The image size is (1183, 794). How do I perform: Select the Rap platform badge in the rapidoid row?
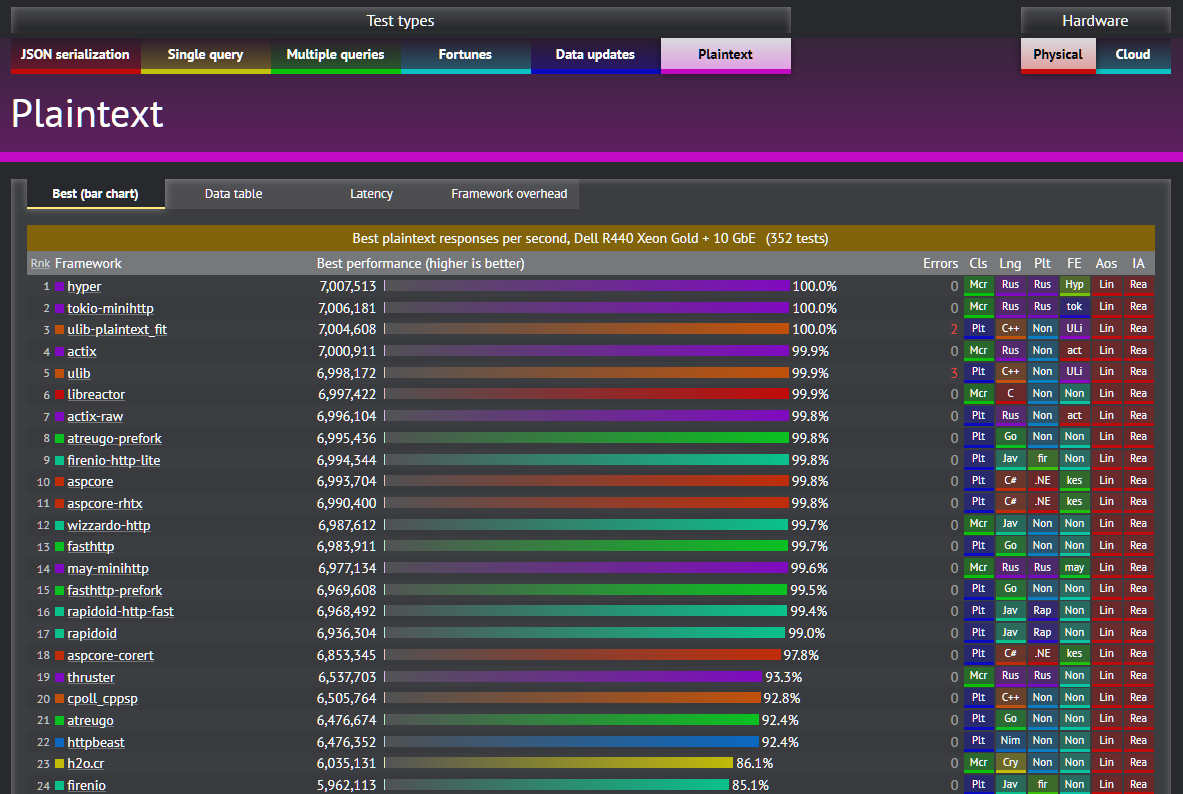click(x=1042, y=633)
